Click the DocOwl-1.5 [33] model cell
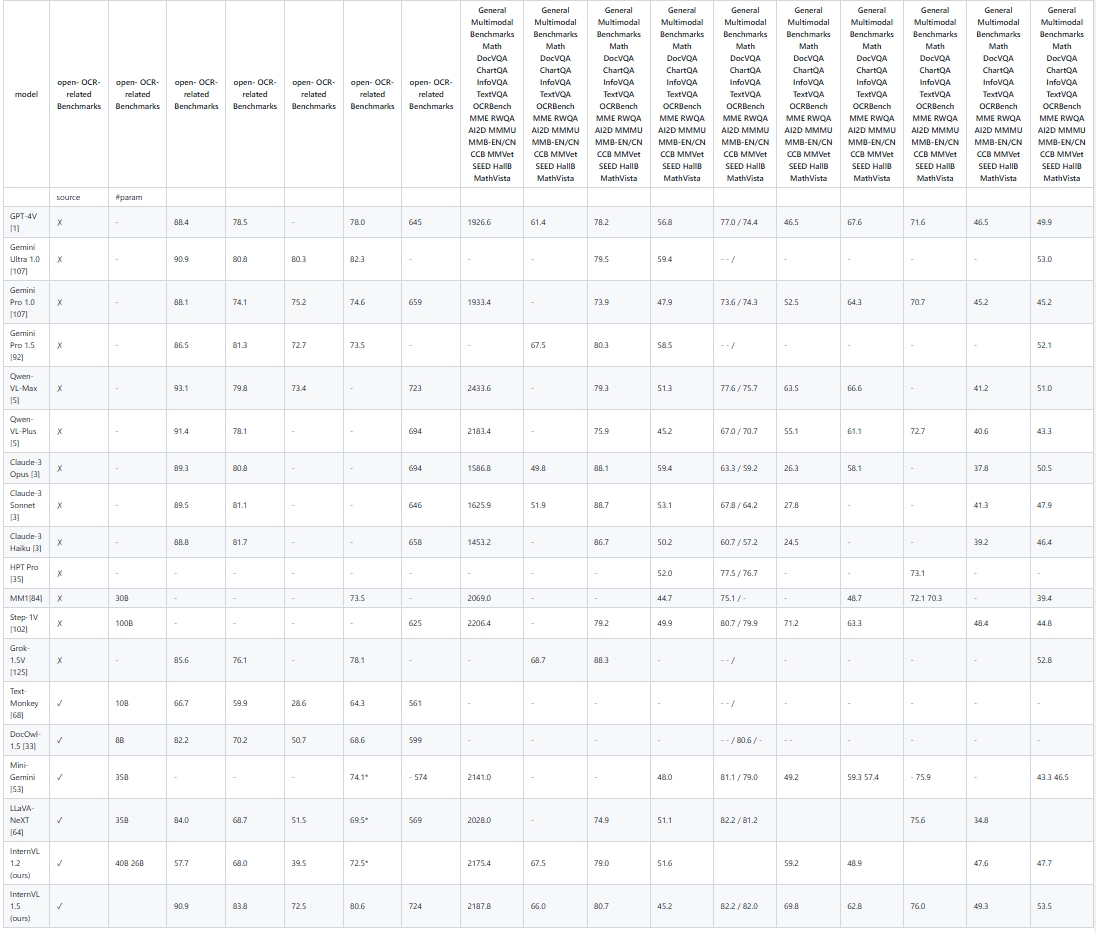 pos(26,740)
